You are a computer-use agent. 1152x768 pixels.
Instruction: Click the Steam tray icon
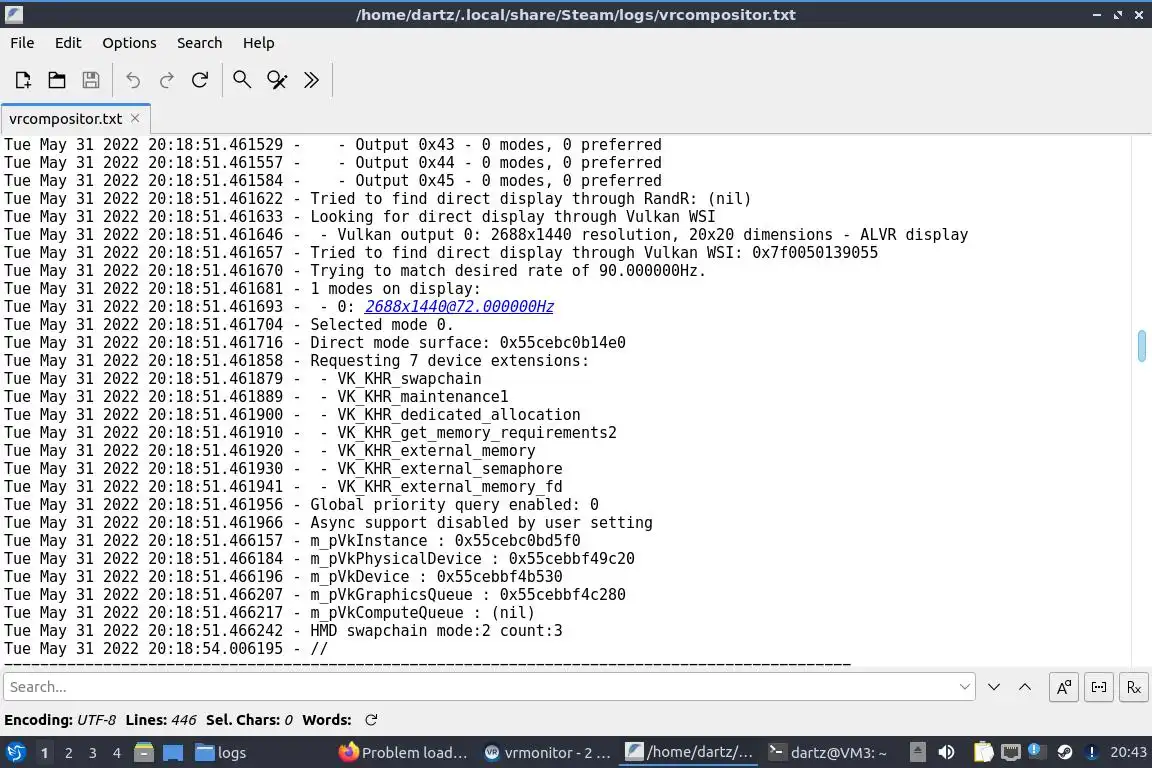(1064, 752)
